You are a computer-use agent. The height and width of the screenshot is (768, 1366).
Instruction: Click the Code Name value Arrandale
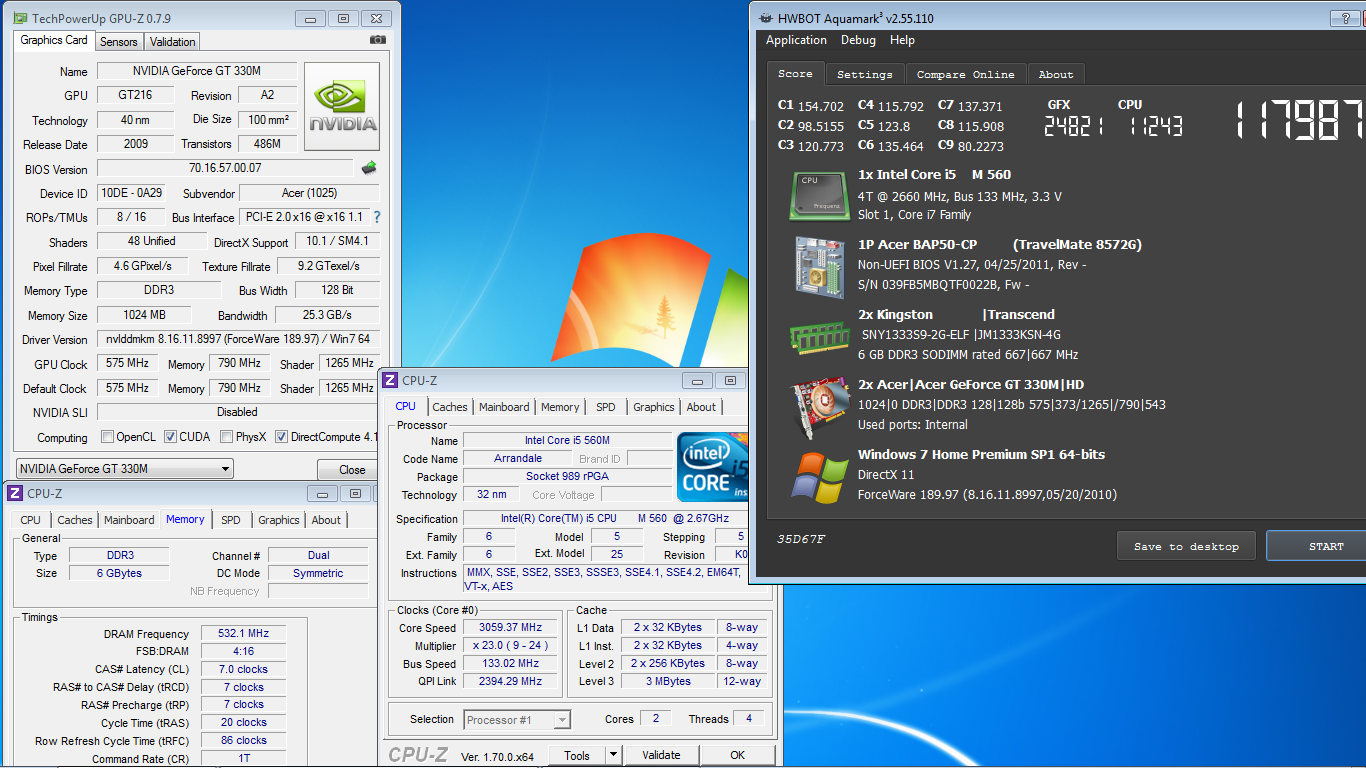pyautogui.click(x=518, y=458)
